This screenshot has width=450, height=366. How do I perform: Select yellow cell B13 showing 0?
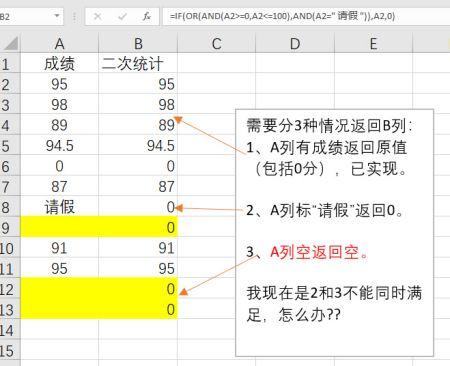point(138,310)
